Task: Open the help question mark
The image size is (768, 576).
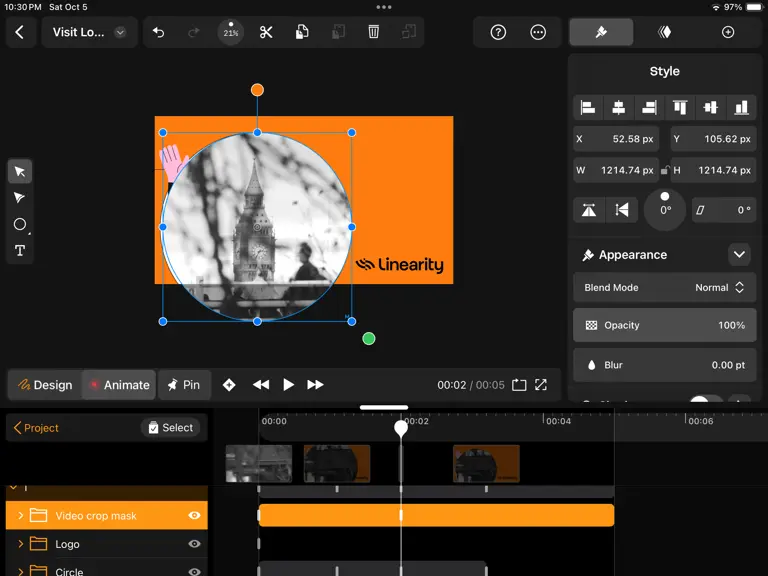Action: [498, 32]
